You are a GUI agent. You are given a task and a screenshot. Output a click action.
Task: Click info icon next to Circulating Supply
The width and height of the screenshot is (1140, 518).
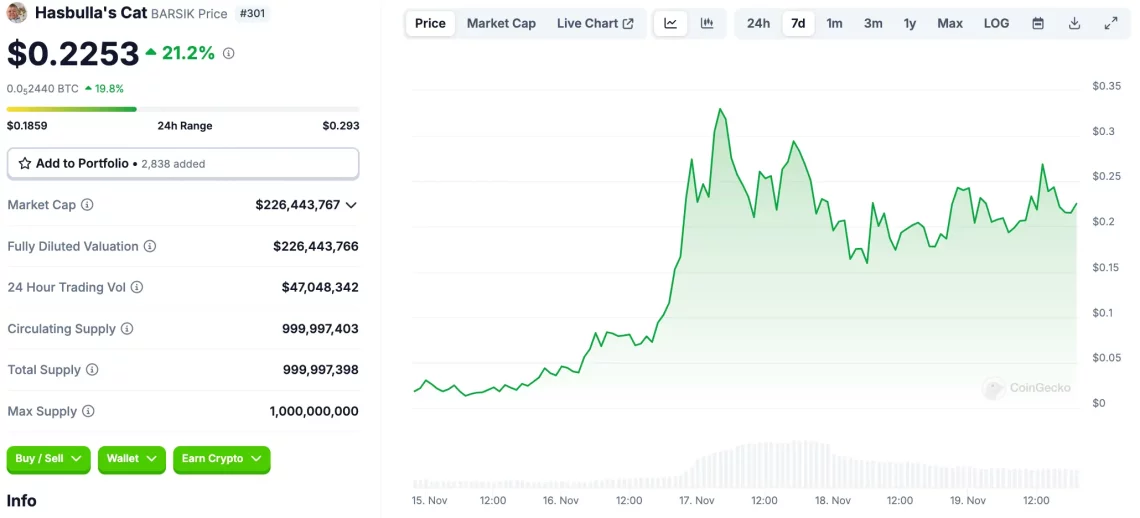pos(127,329)
